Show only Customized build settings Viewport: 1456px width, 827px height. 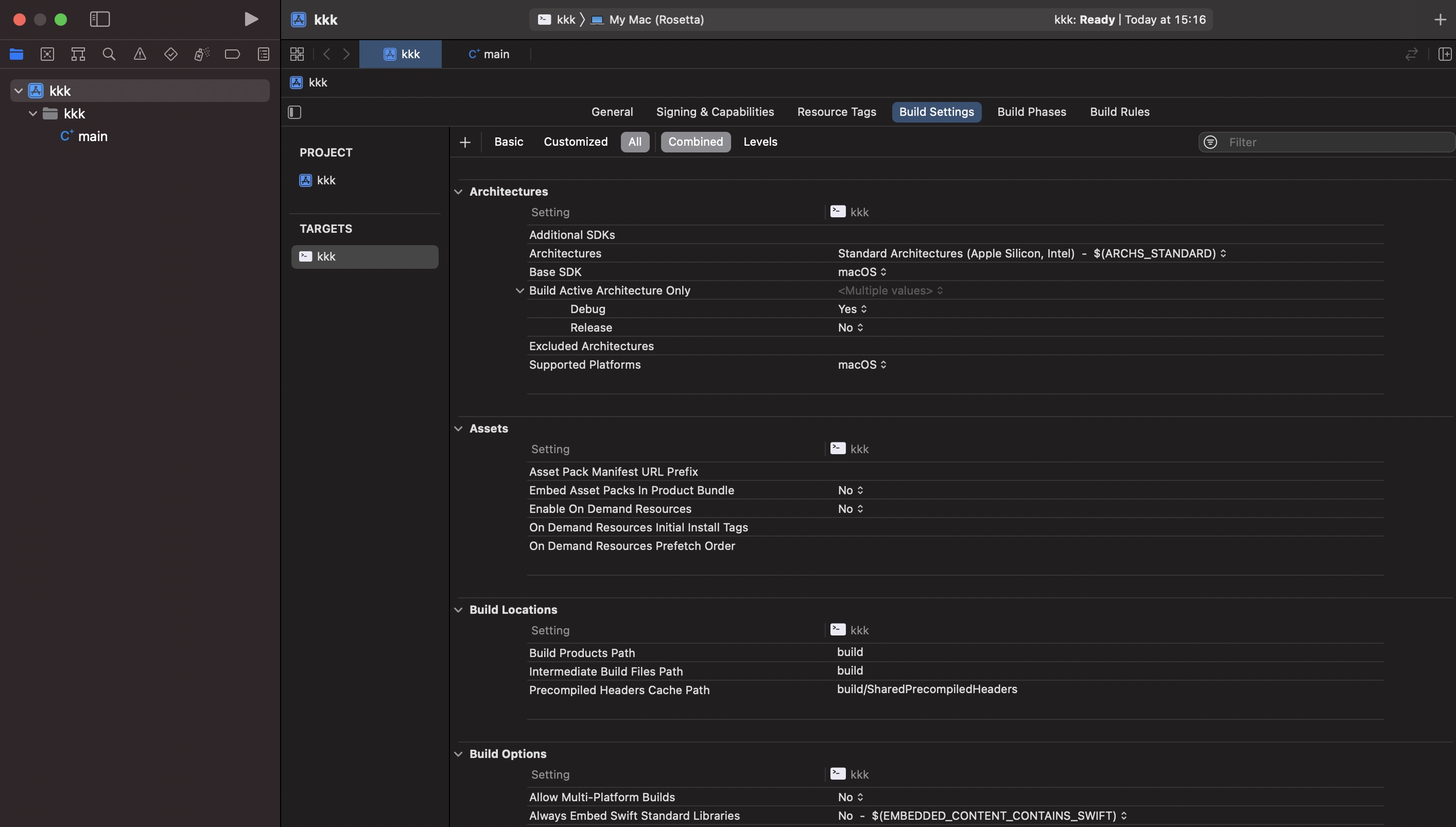[x=575, y=142]
